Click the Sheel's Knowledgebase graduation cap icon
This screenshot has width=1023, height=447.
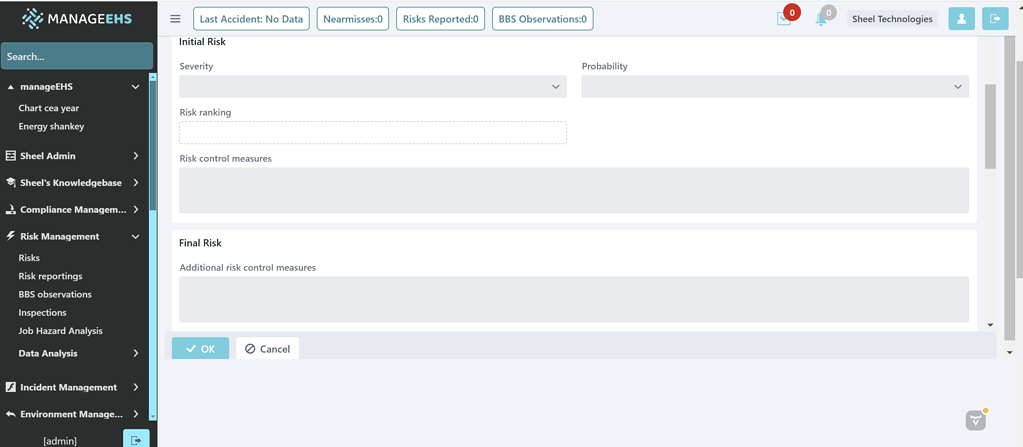point(10,183)
